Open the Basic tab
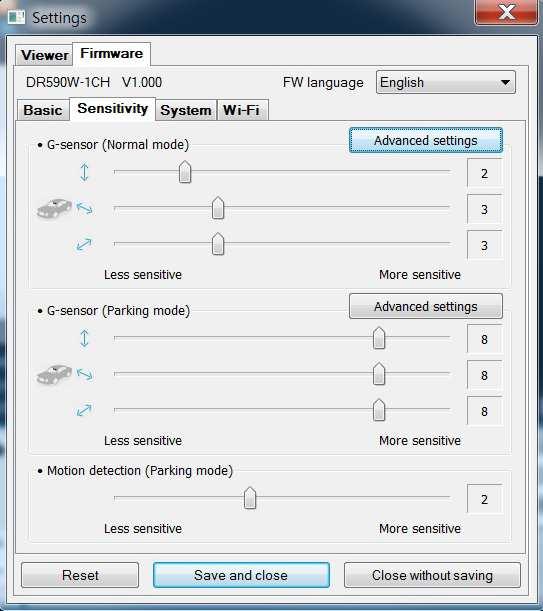This screenshot has width=543, height=611. [43, 110]
